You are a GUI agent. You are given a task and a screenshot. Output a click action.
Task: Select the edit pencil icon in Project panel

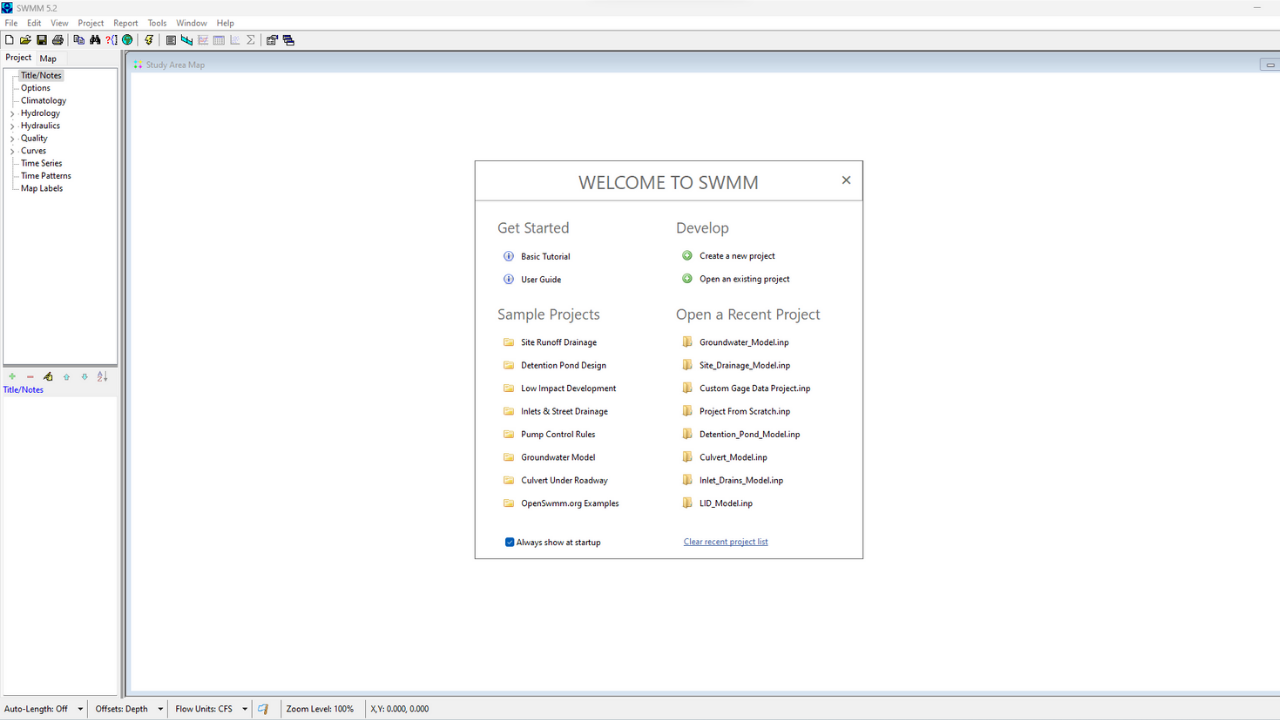pyautogui.click(x=48, y=377)
